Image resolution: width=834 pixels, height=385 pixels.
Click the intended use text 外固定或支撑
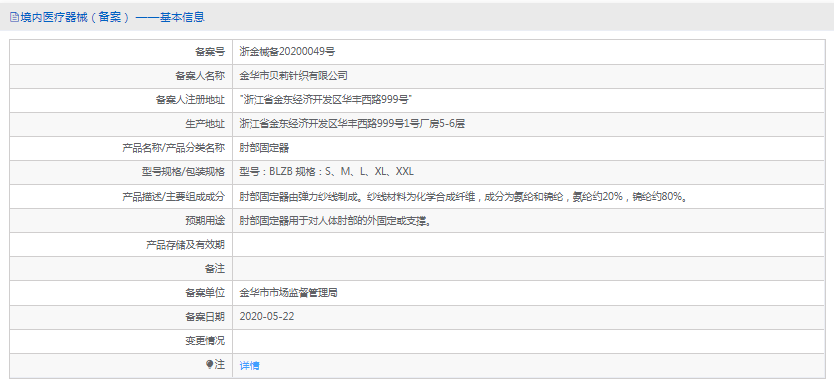pos(335,220)
